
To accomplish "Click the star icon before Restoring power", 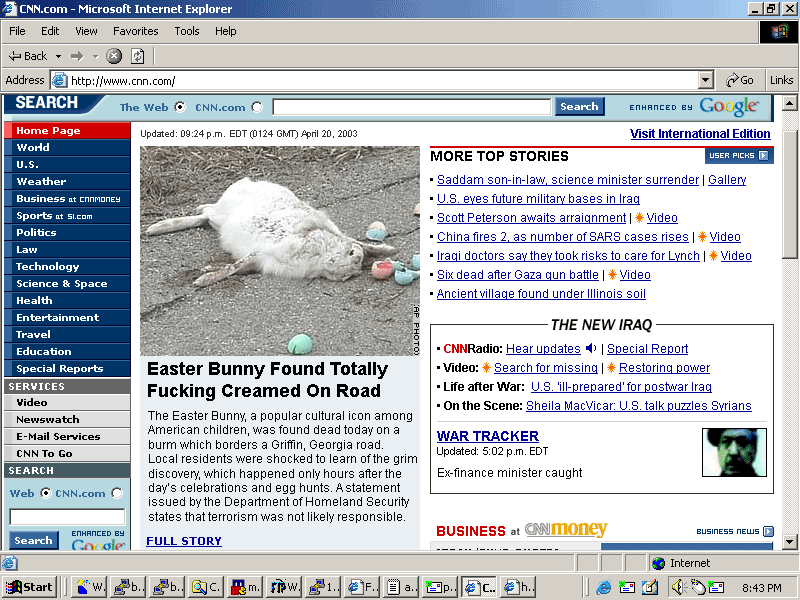I will pos(611,367).
